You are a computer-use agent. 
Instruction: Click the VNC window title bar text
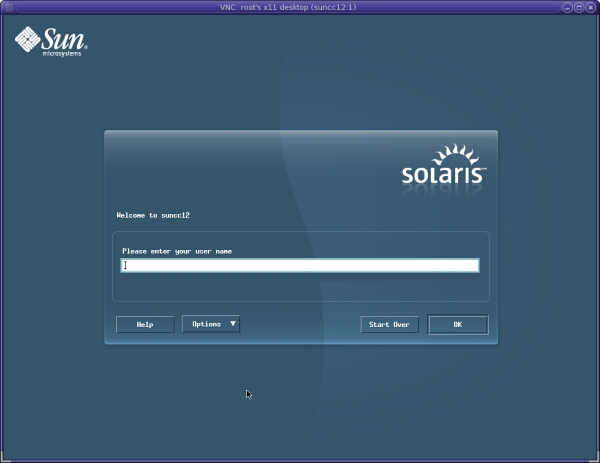pos(288,7)
